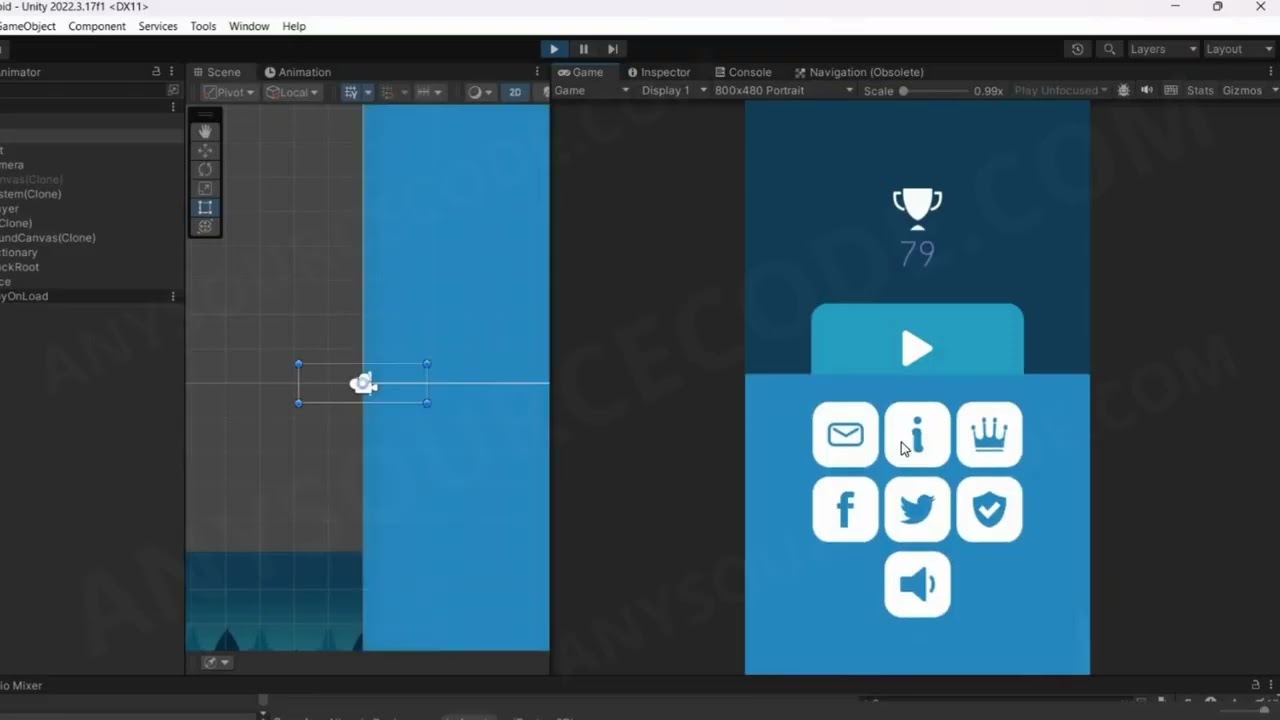Open the Undo History icon
This screenshot has height=720, width=1280.
pyautogui.click(x=1077, y=49)
